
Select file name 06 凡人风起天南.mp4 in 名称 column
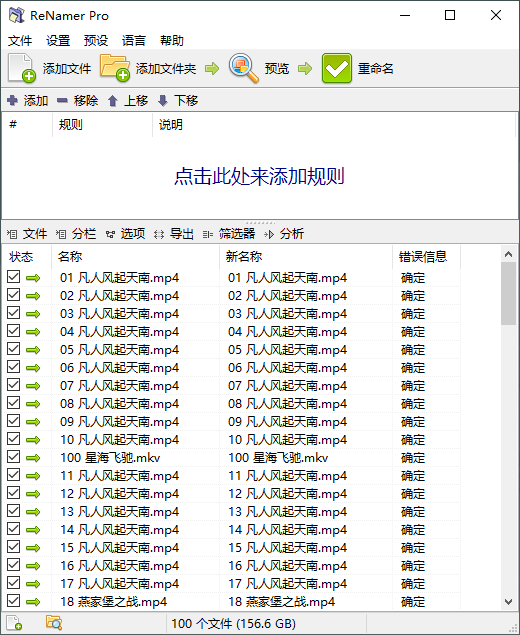[x=119, y=368]
